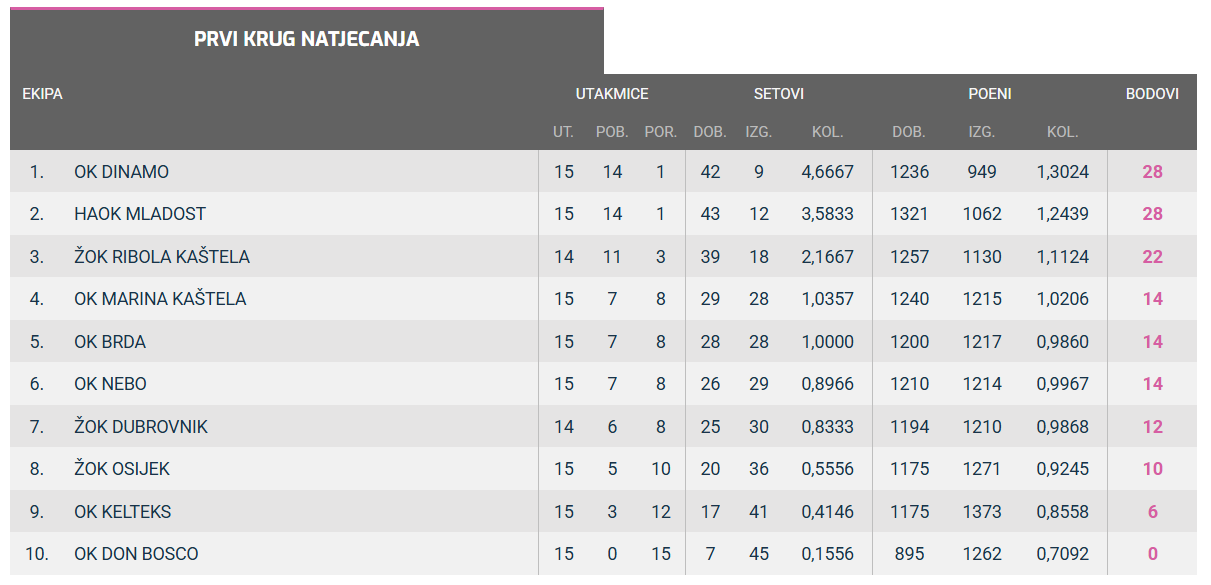Click the POR. losses column subheader
Viewport: 1211px width, 585px height.
pyautogui.click(x=661, y=132)
